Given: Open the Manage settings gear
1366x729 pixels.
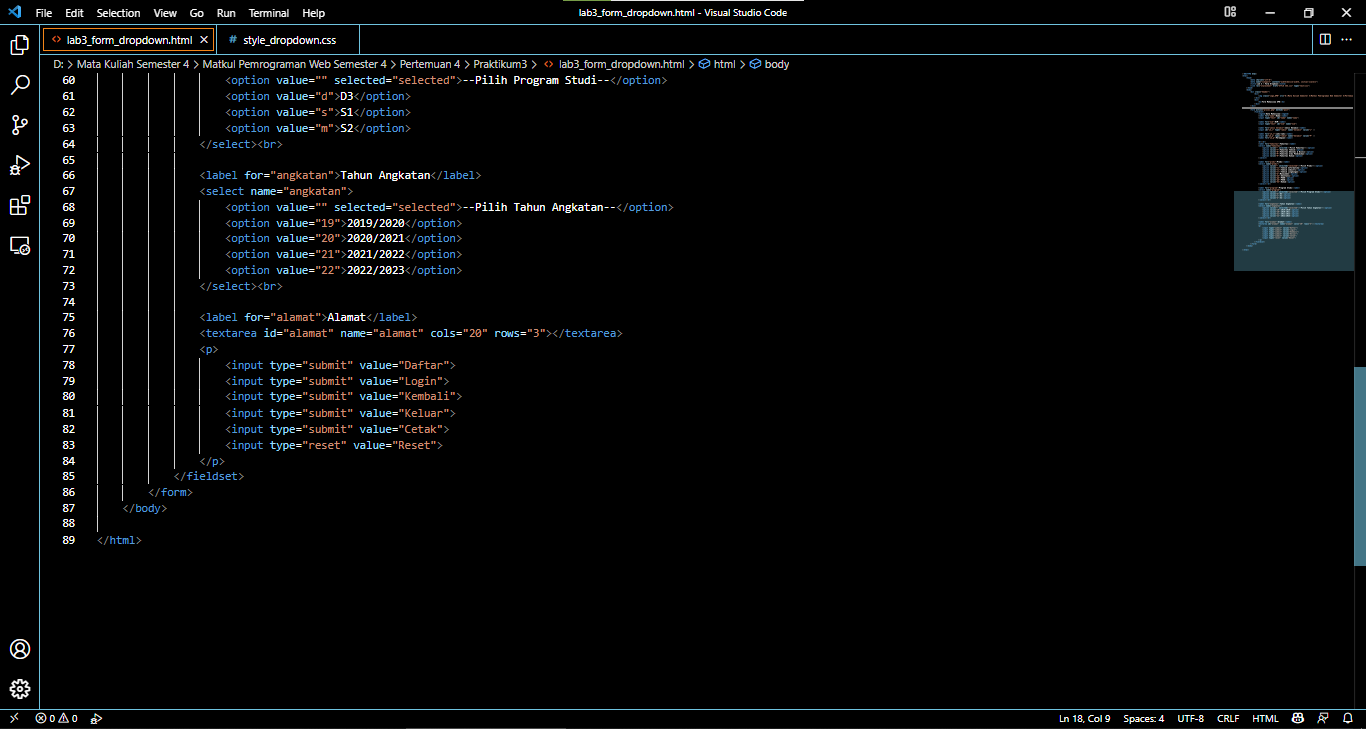Looking at the screenshot, I should (x=20, y=689).
